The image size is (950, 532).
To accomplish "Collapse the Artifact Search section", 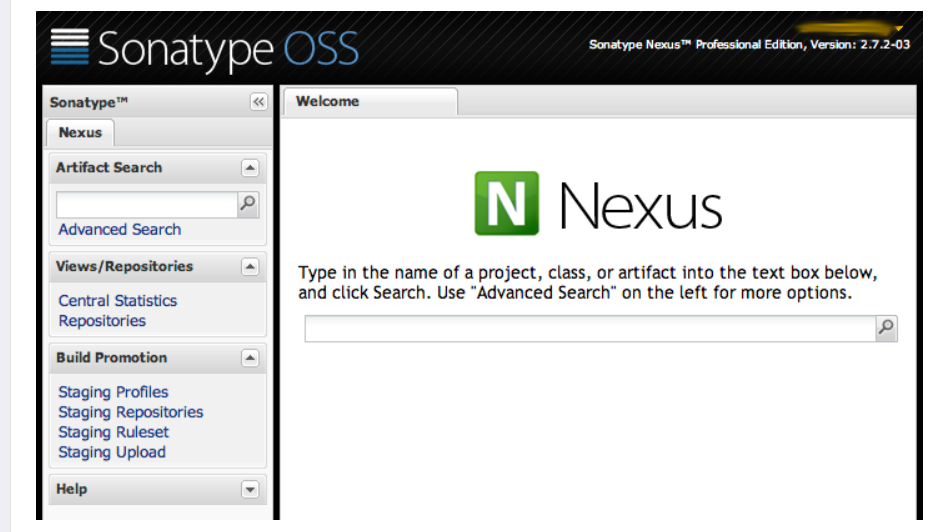I will (250, 168).
